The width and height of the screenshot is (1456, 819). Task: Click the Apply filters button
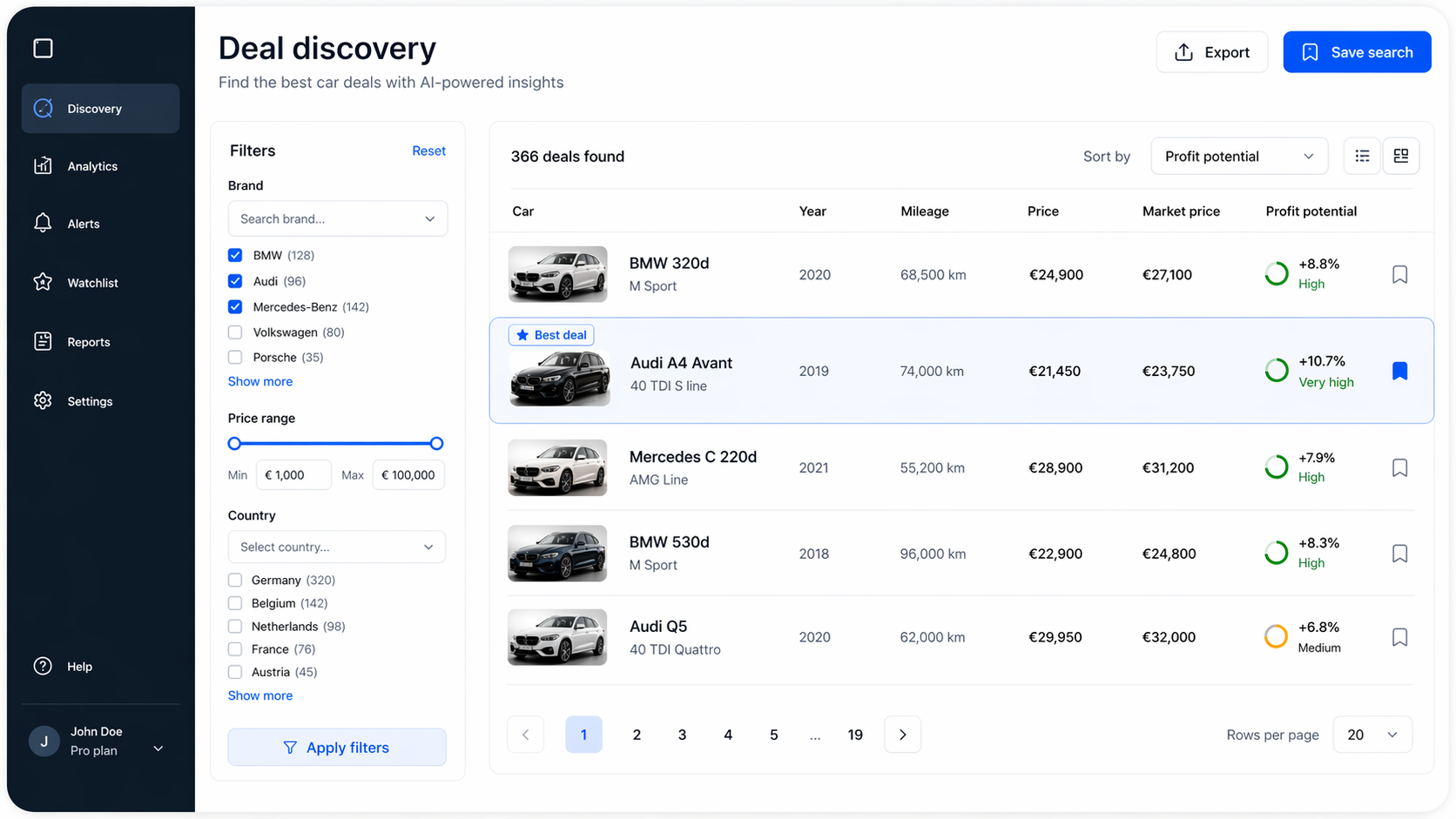pyautogui.click(x=337, y=747)
